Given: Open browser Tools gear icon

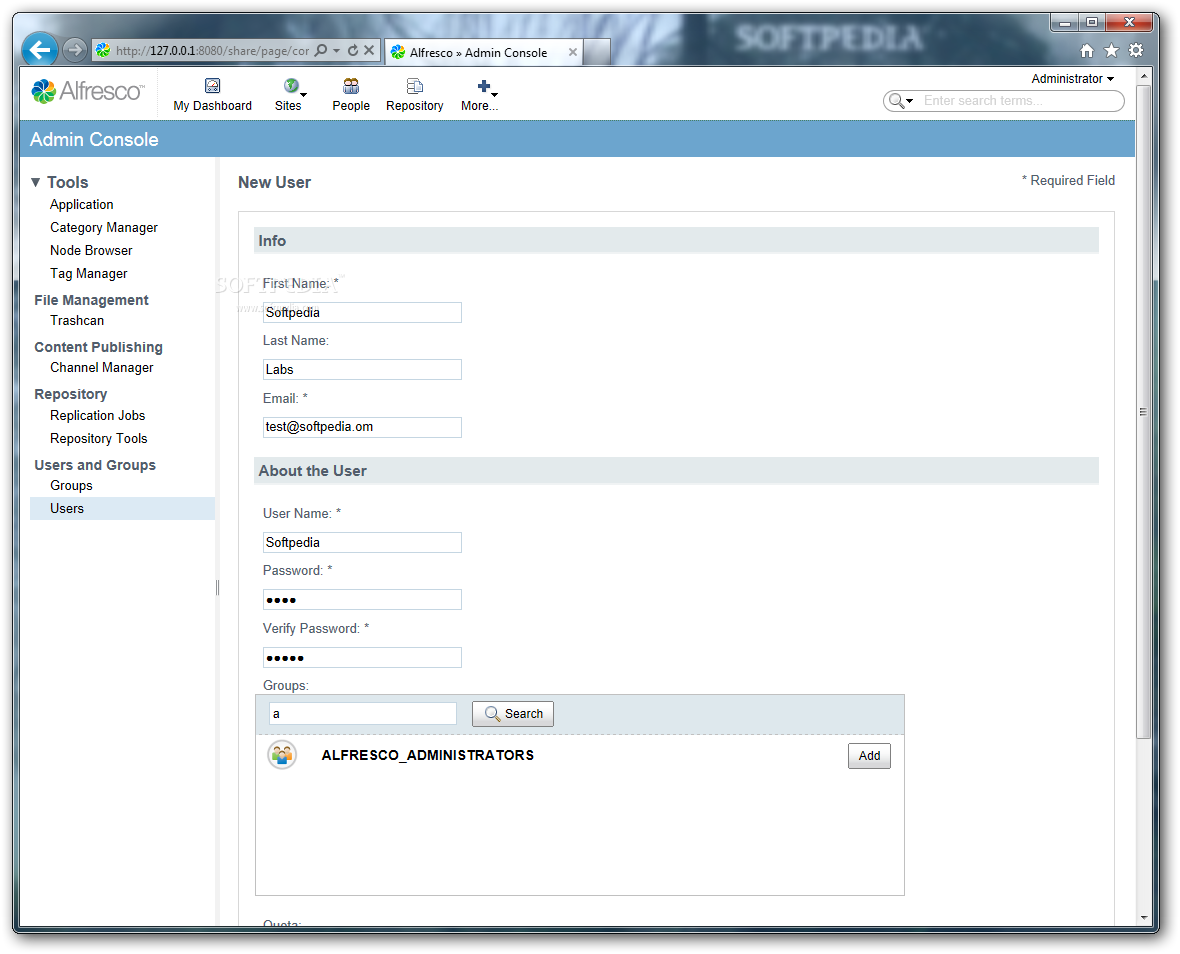Looking at the screenshot, I should pyautogui.click(x=1136, y=50).
